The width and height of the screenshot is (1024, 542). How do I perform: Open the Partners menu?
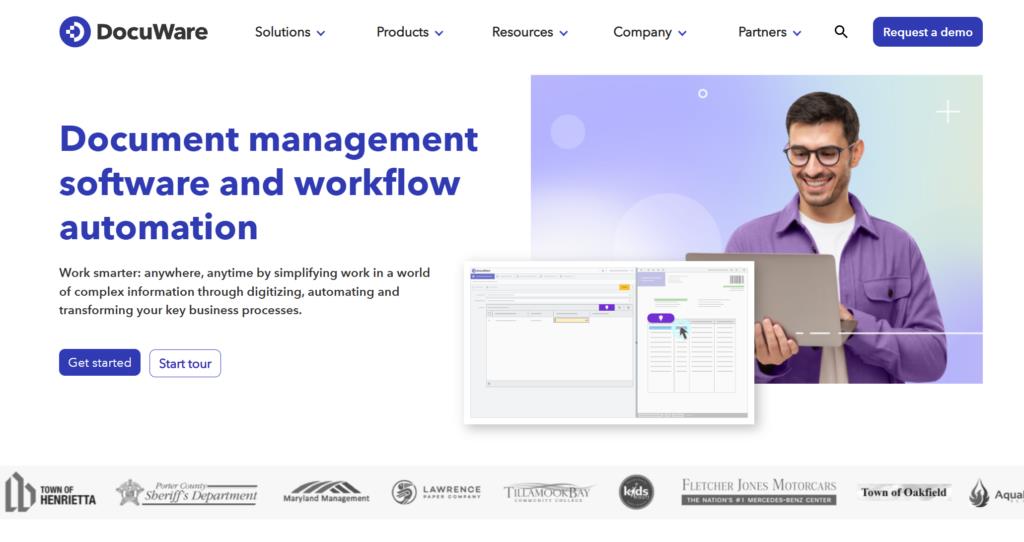(x=770, y=32)
